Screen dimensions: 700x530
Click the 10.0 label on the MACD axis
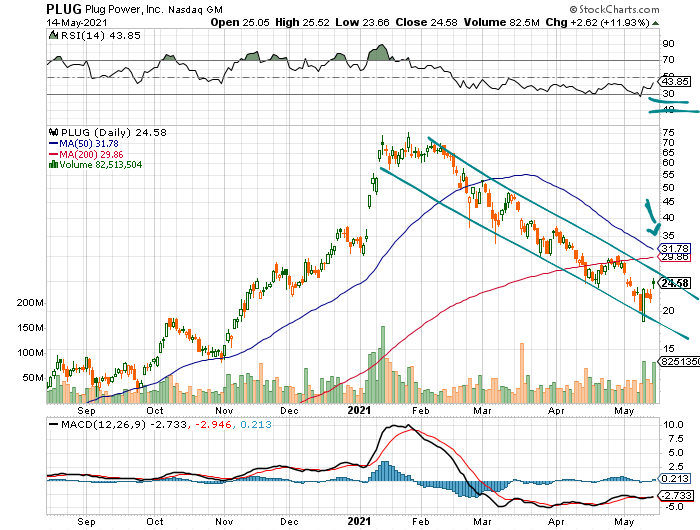point(673,425)
